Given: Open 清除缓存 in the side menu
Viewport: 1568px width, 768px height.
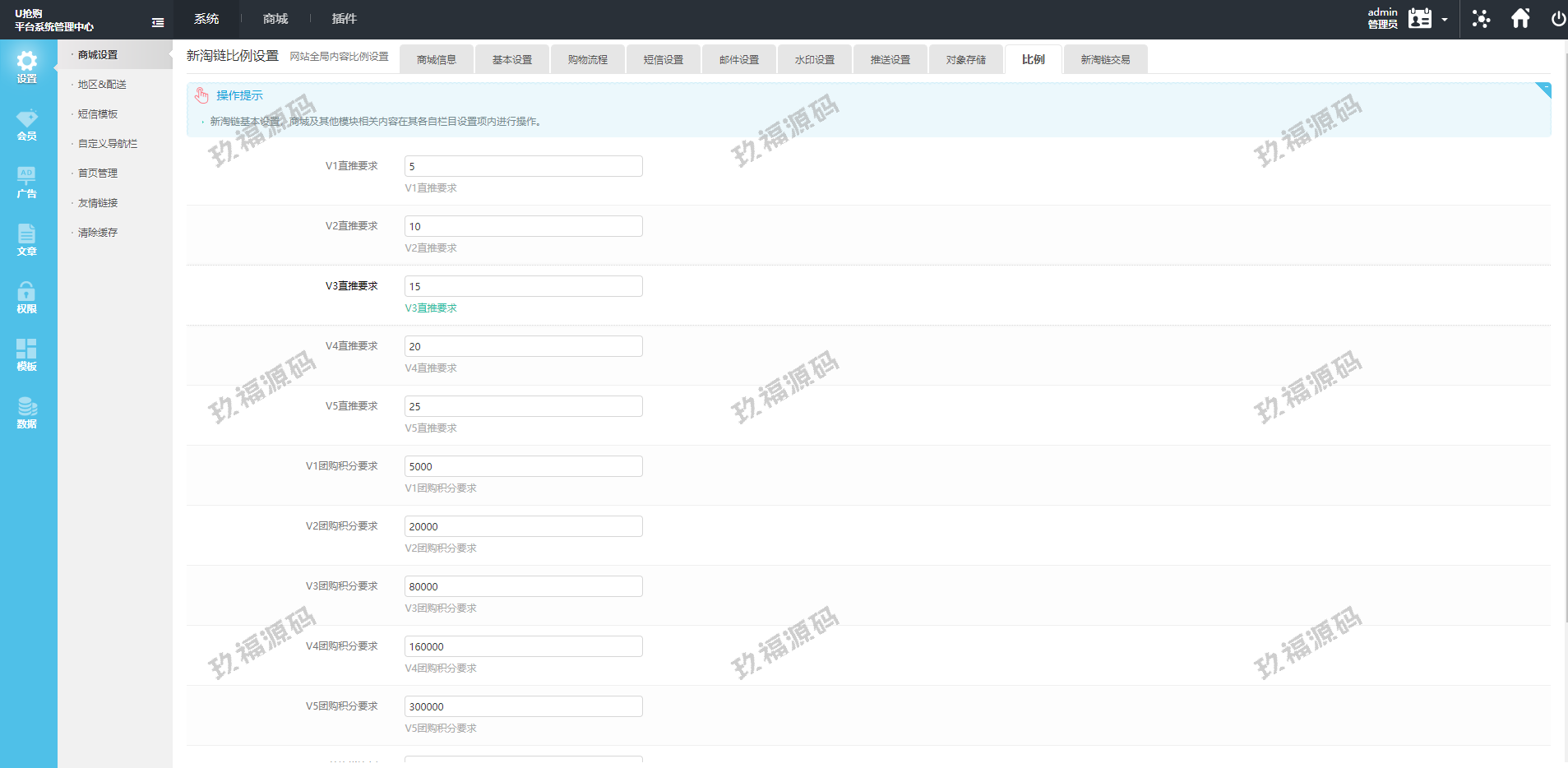Looking at the screenshot, I should click(98, 233).
